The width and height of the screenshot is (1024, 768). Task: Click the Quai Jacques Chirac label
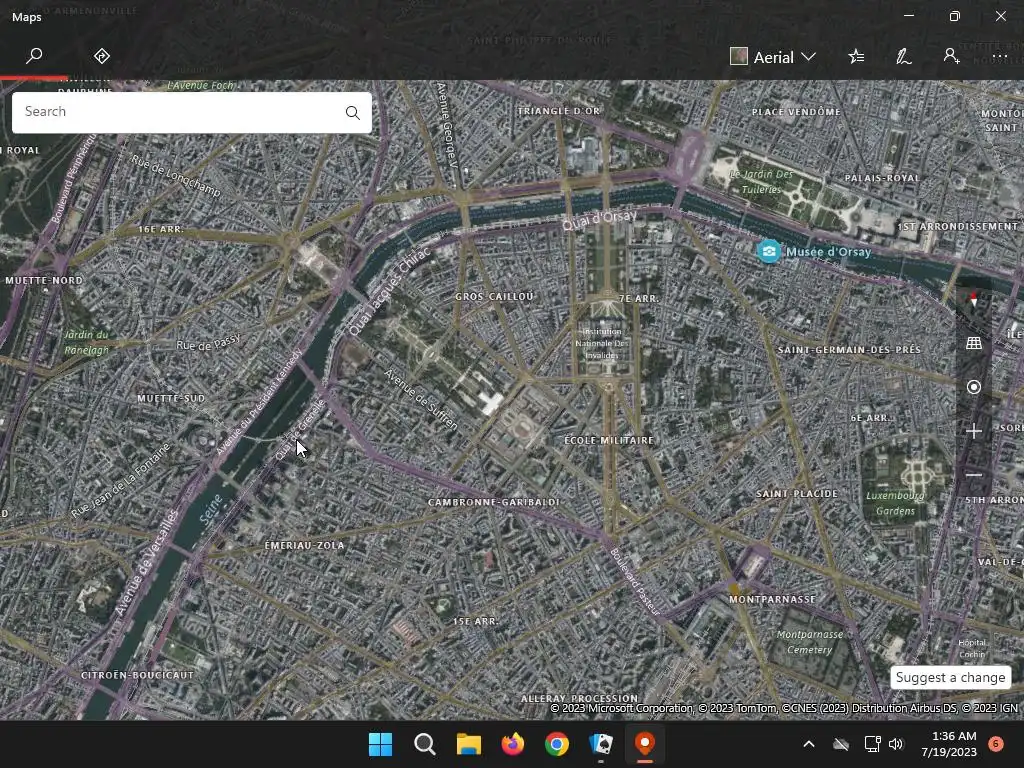tap(390, 291)
